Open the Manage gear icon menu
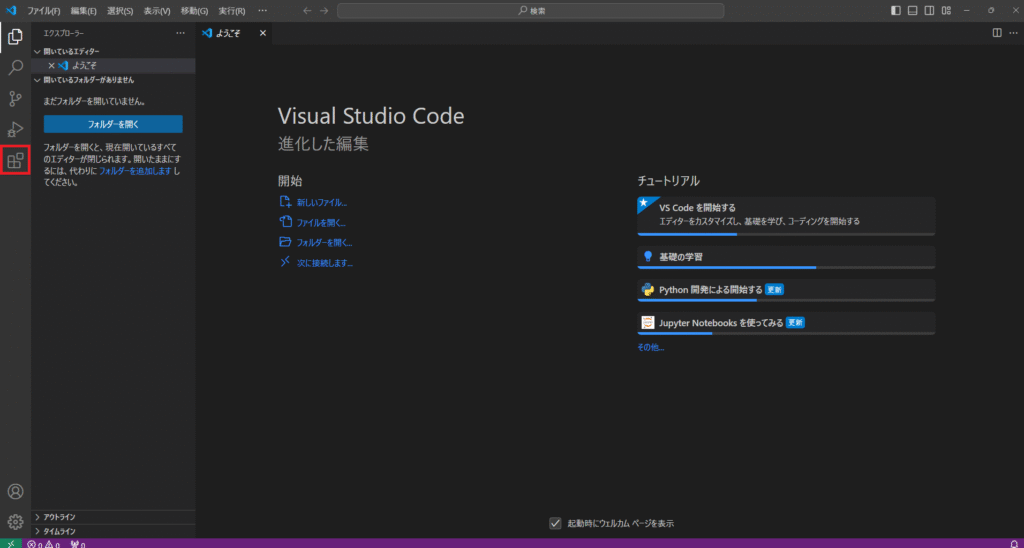Image resolution: width=1024 pixels, height=548 pixels. click(15, 521)
